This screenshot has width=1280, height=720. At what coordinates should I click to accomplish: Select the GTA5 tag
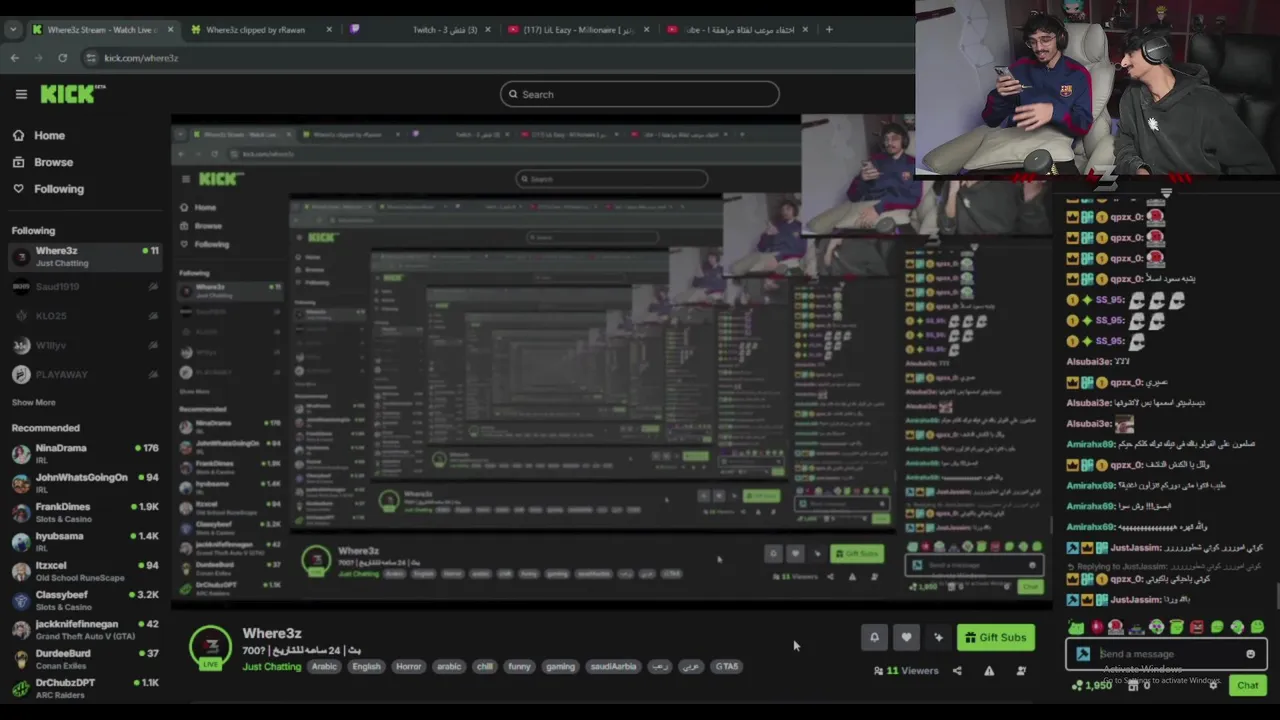click(x=727, y=666)
